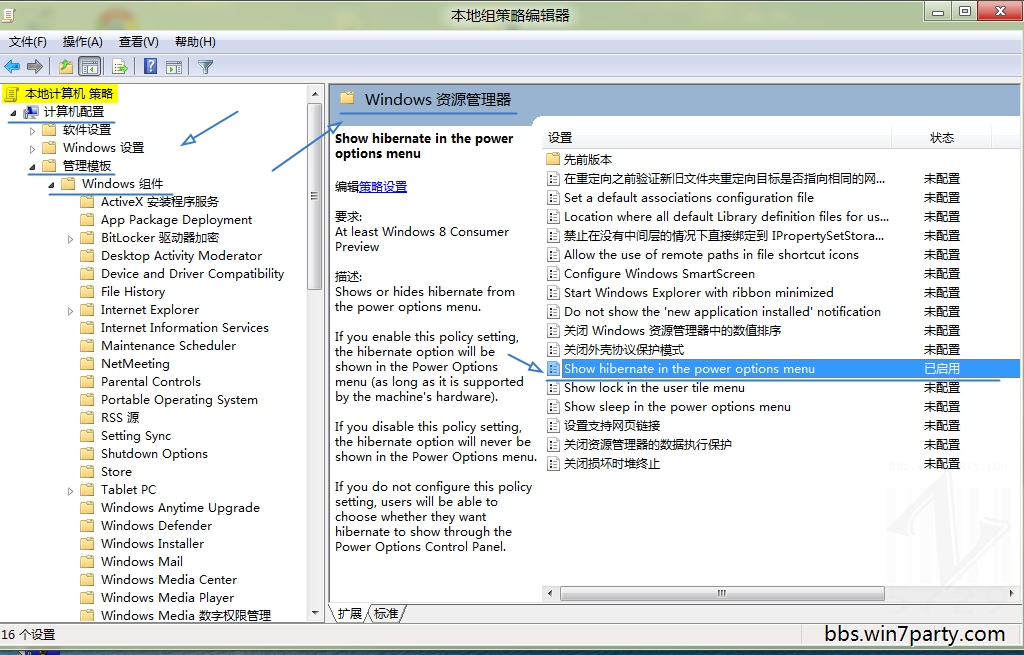Viewport: 1024px width, 655px height.
Task: Select the App Package Deployment folder
Action: point(176,220)
